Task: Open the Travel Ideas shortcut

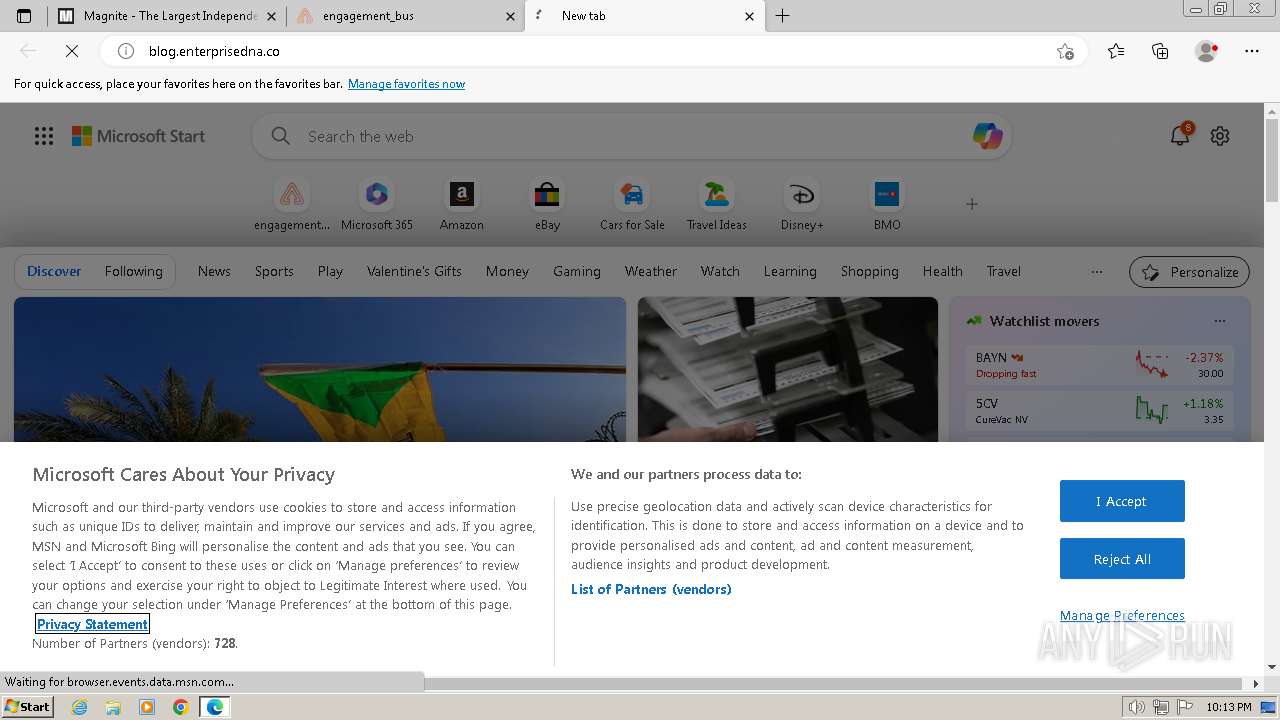Action: [x=717, y=204]
